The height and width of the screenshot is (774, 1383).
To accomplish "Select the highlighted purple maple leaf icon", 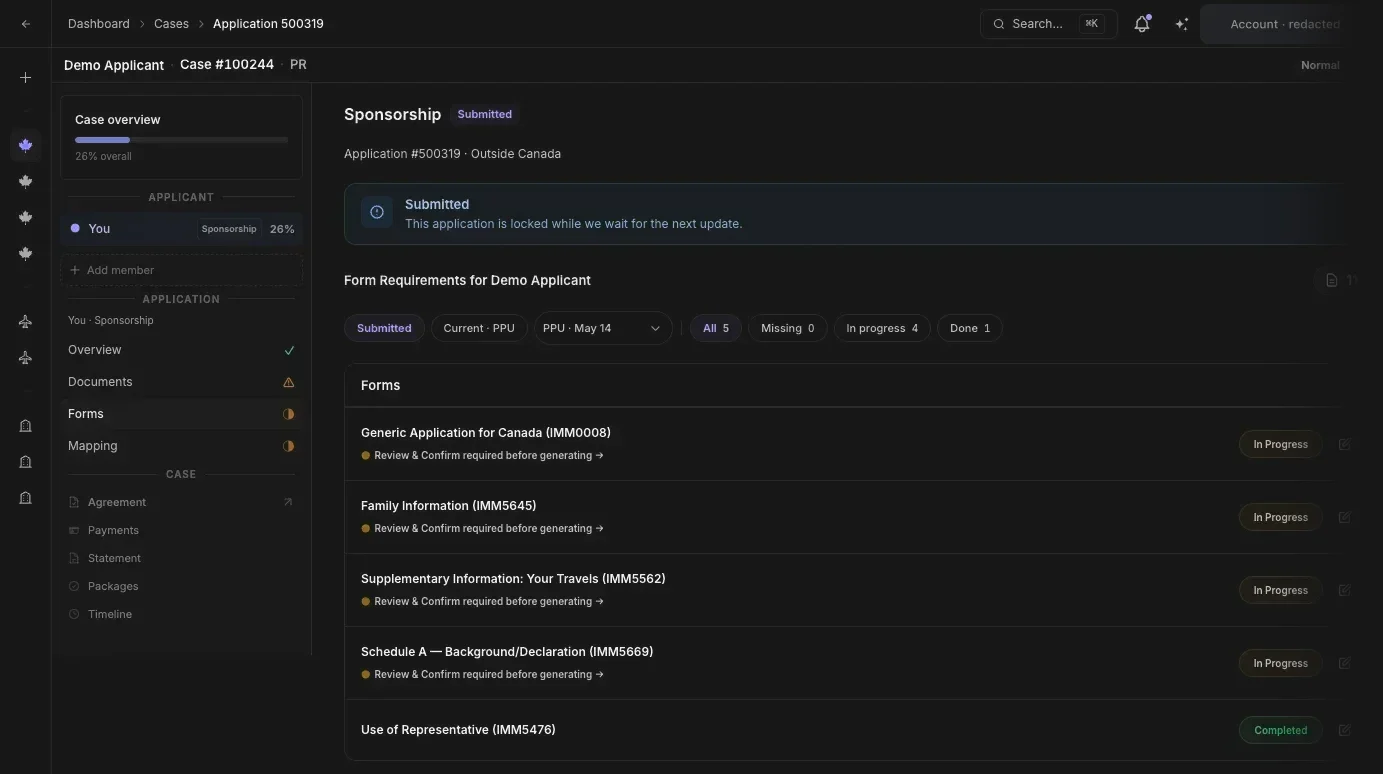I will 26,145.
